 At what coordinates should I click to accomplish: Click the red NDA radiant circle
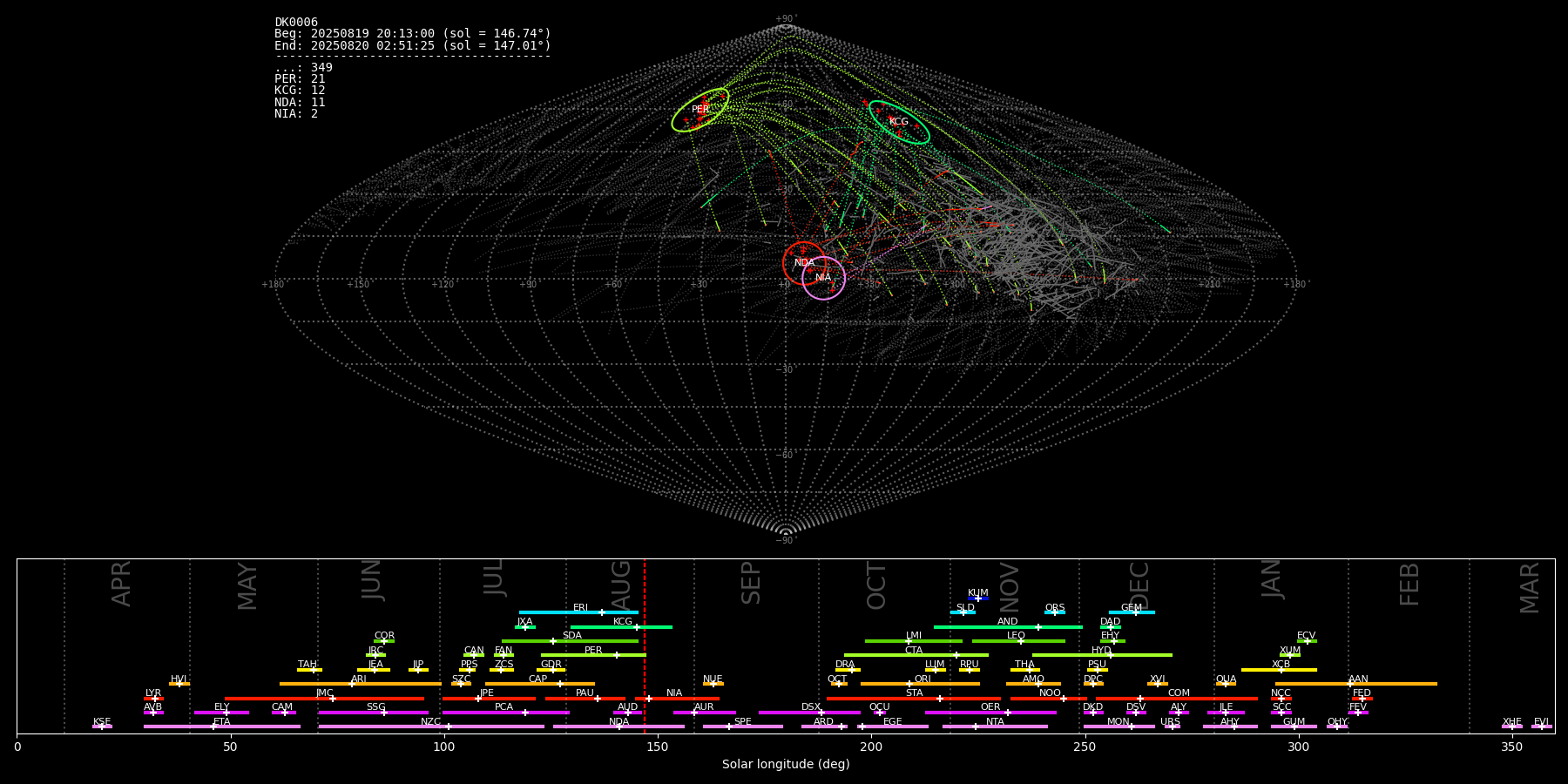point(805,263)
